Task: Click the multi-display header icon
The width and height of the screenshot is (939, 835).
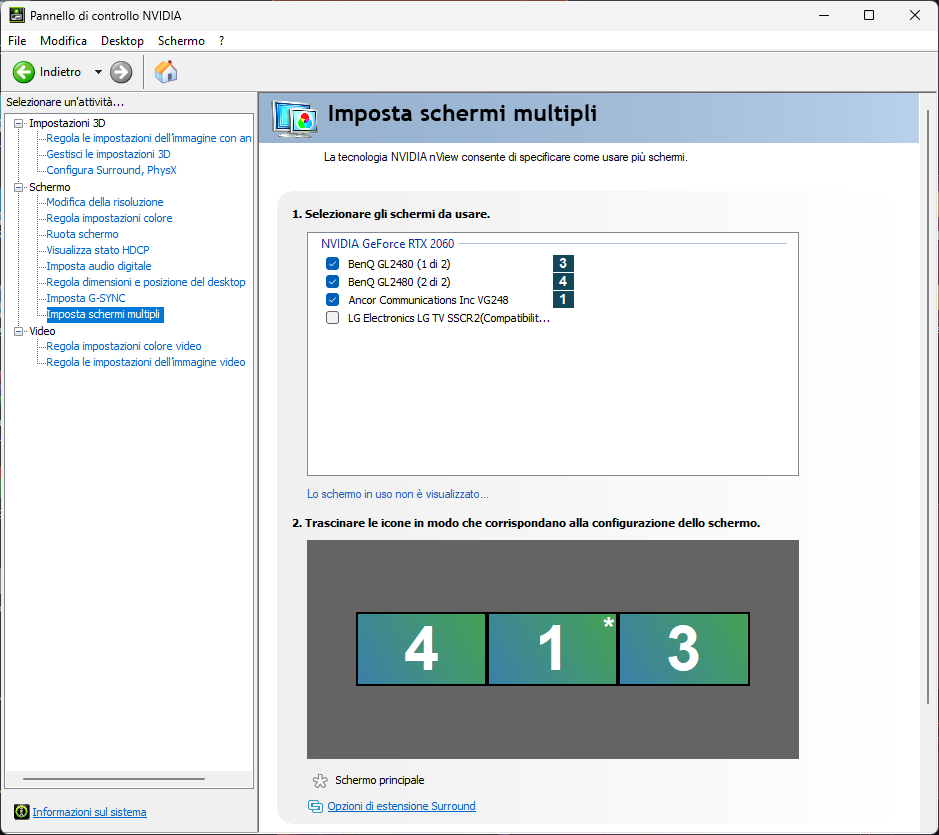Action: point(294,118)
